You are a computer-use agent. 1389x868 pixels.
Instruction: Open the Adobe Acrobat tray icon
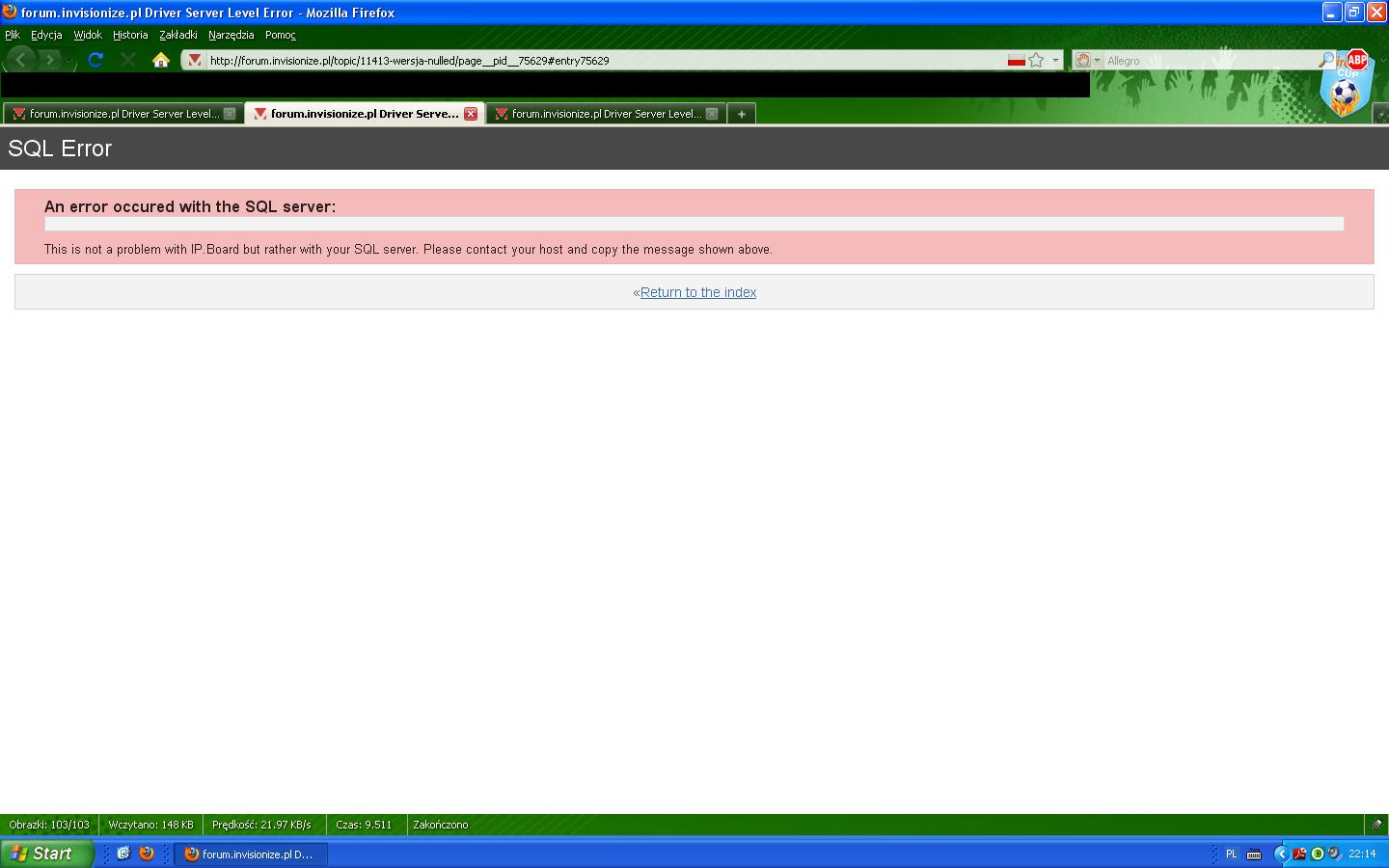pyautogui.click(x=1299, y=854)
